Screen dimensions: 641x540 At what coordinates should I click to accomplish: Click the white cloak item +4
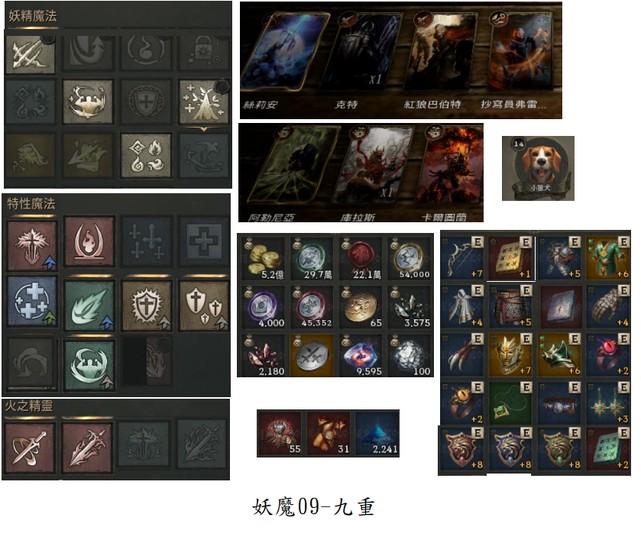pyautogui.click(x=463, y=306)
